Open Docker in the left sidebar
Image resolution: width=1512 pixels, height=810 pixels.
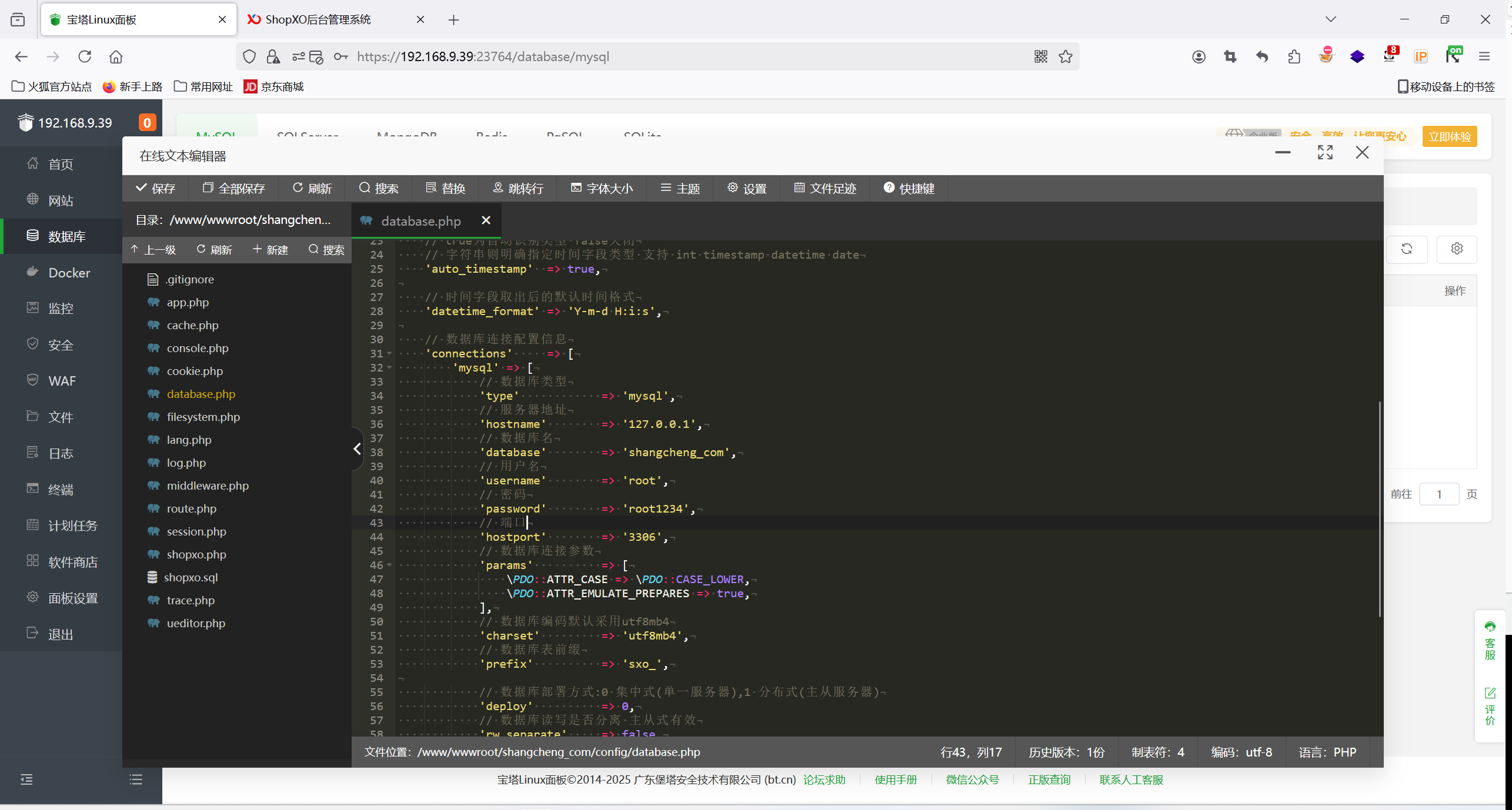point(69,273)
